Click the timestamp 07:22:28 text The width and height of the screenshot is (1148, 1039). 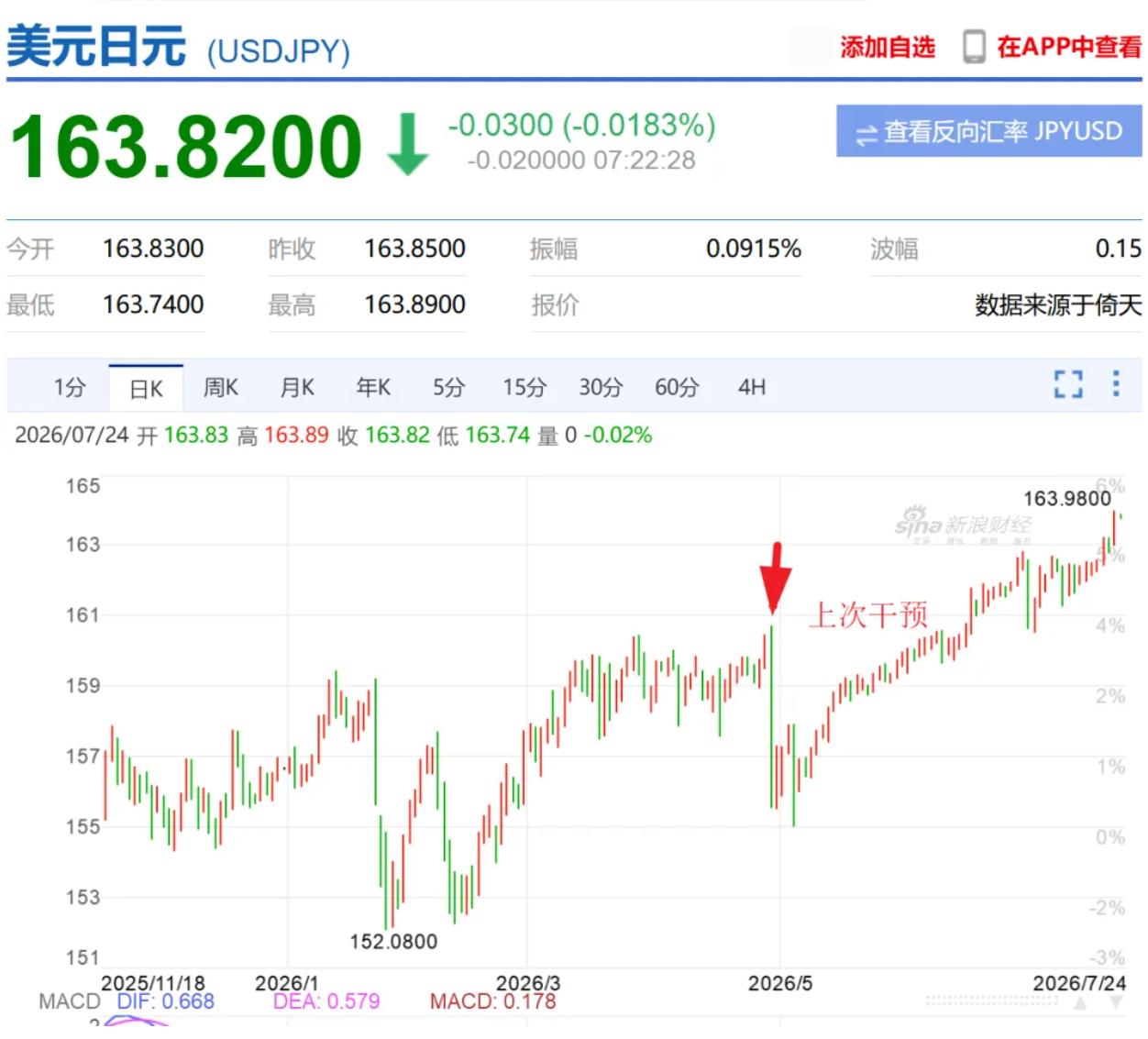645,160
